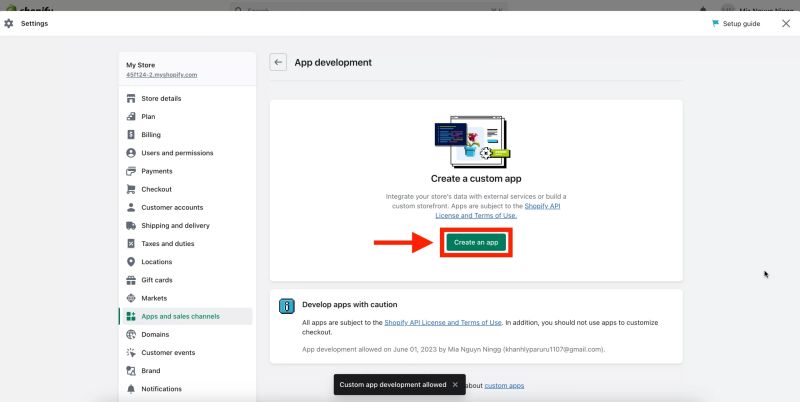Click the Gift cards icon
800x402 pixels.
click(131, 280)
